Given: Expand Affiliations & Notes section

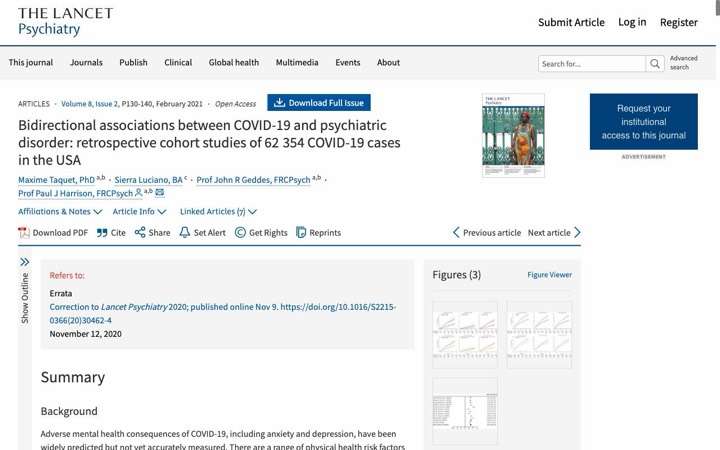Looking at the screenshot, I should 60,212.
